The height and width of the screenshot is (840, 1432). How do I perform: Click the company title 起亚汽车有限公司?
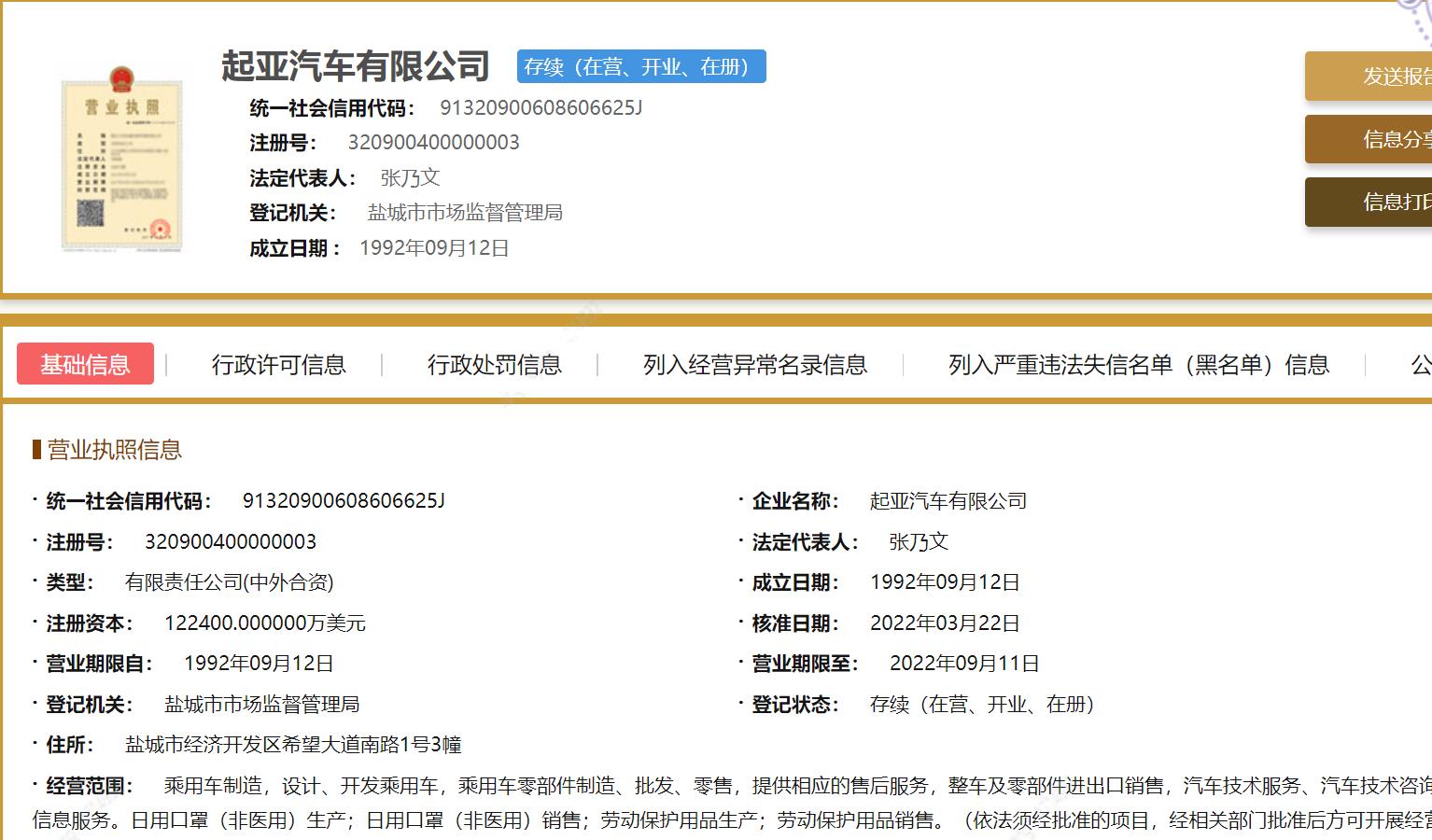(356, 66)
